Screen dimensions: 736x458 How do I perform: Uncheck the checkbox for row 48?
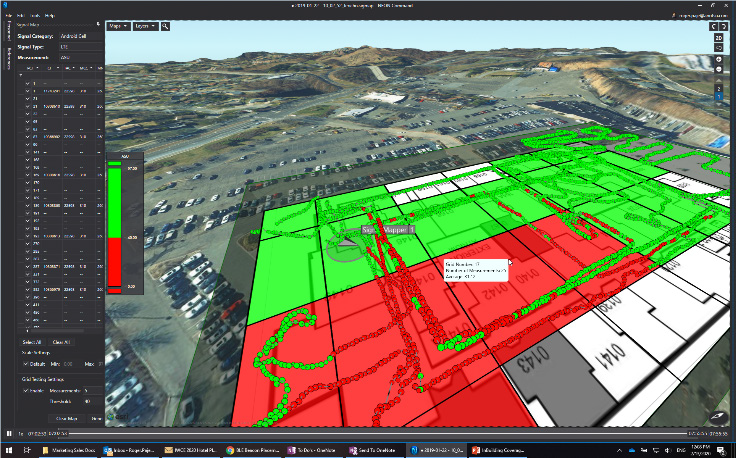pos(28,122)
